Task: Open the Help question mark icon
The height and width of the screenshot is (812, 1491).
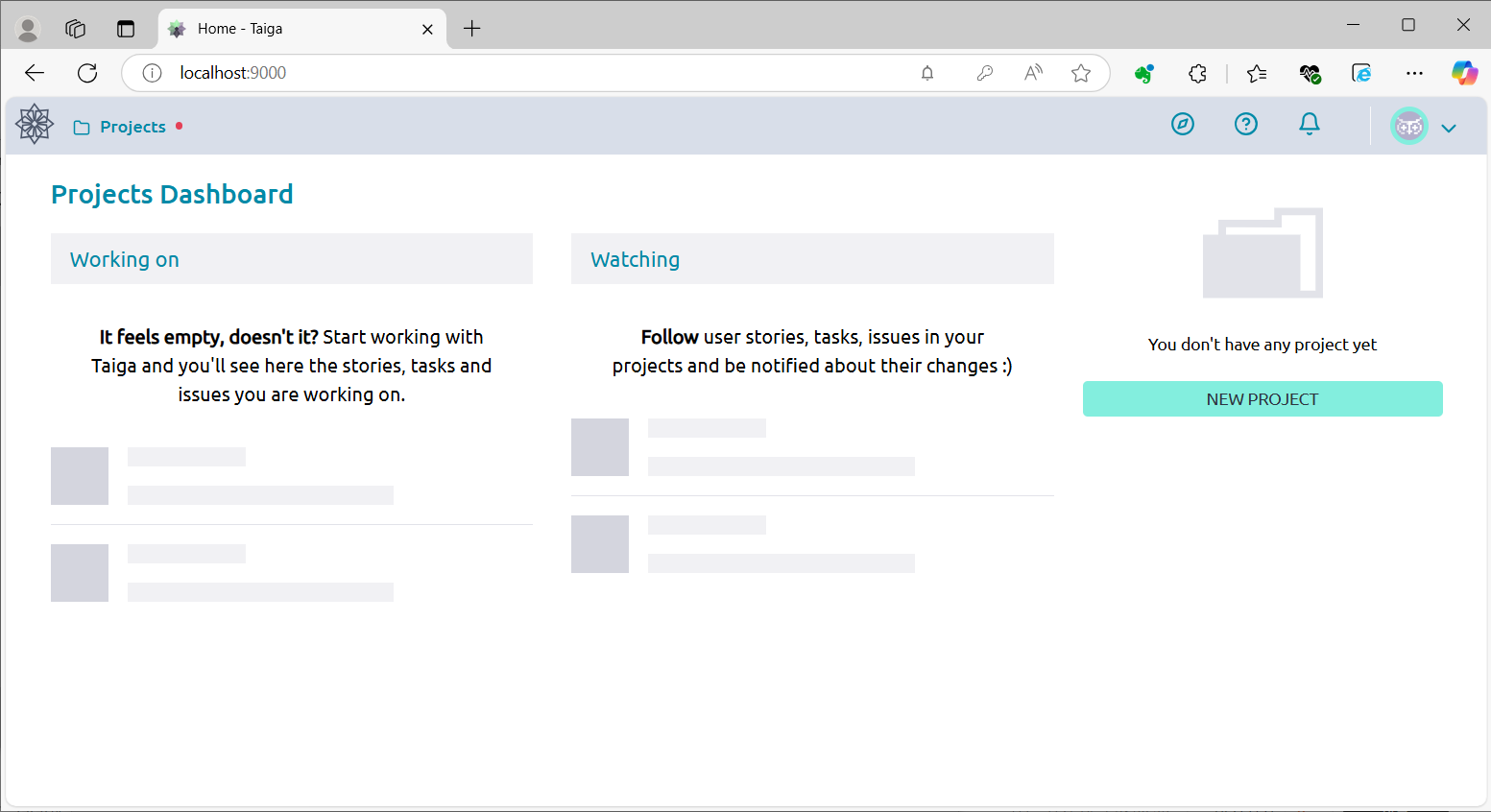Action: 1246,124
